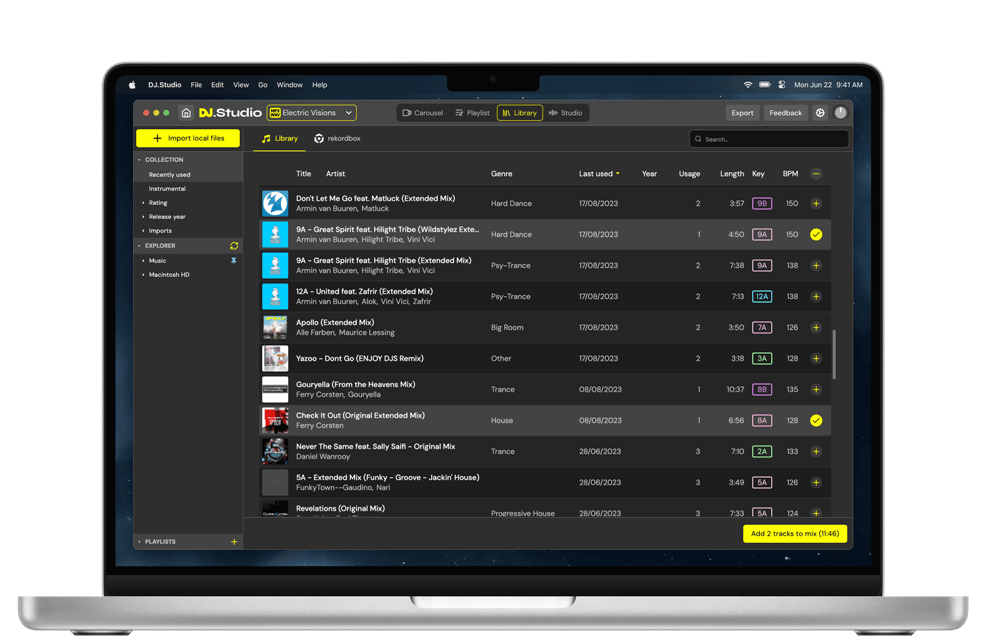The image size is (986, 641).
Task: Click the home icon in the toolbar
Action: coord(186,113)
